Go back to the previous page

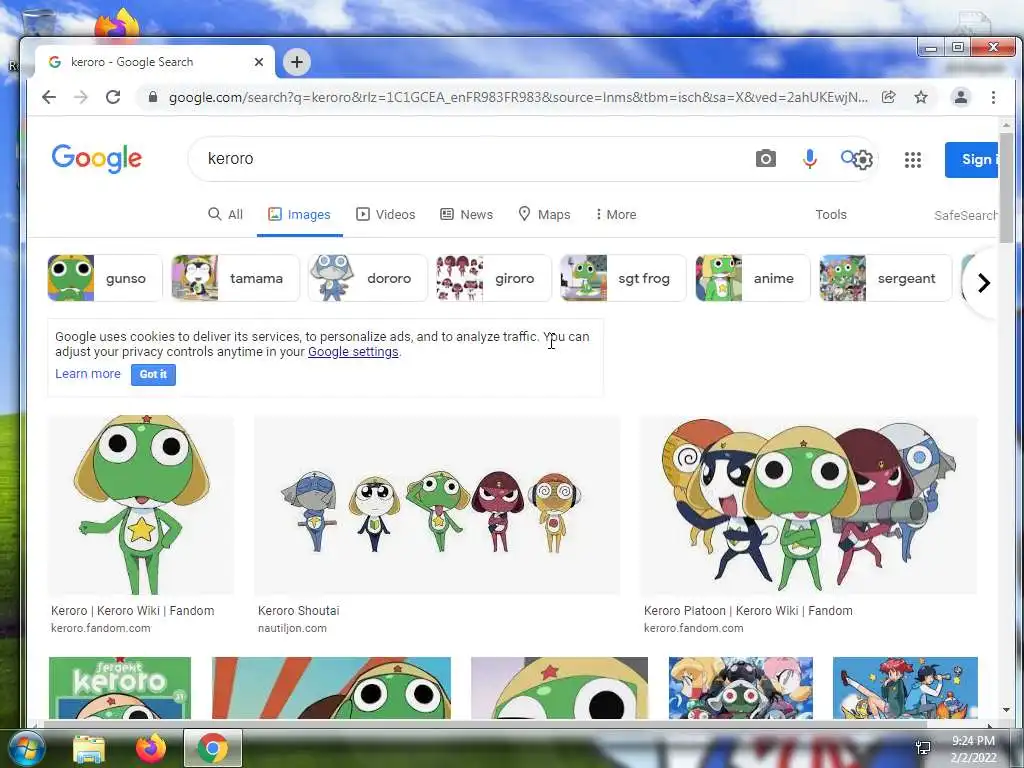[49, 97]
